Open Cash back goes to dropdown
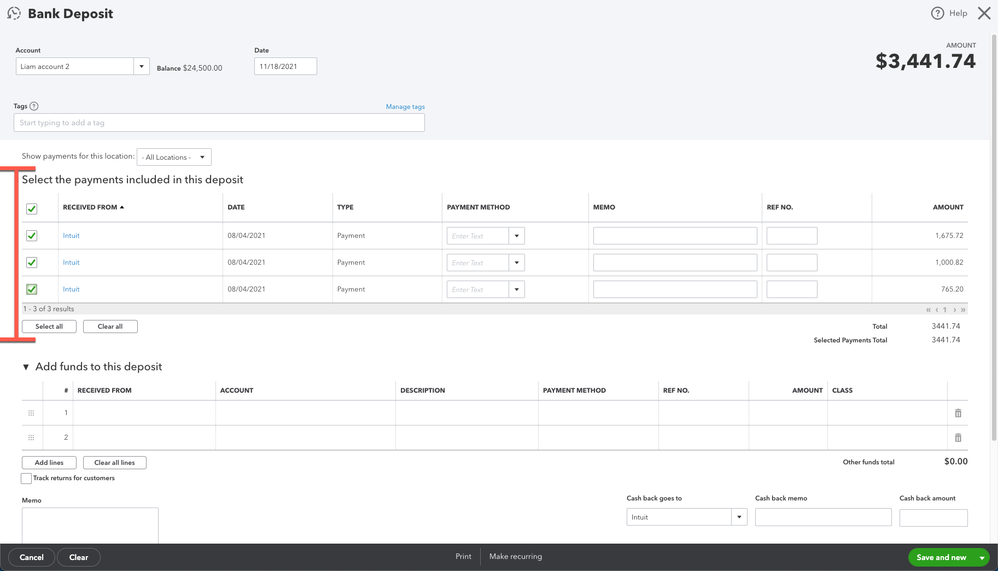Screen dimensions: 998x571 (x=739, y=517)
